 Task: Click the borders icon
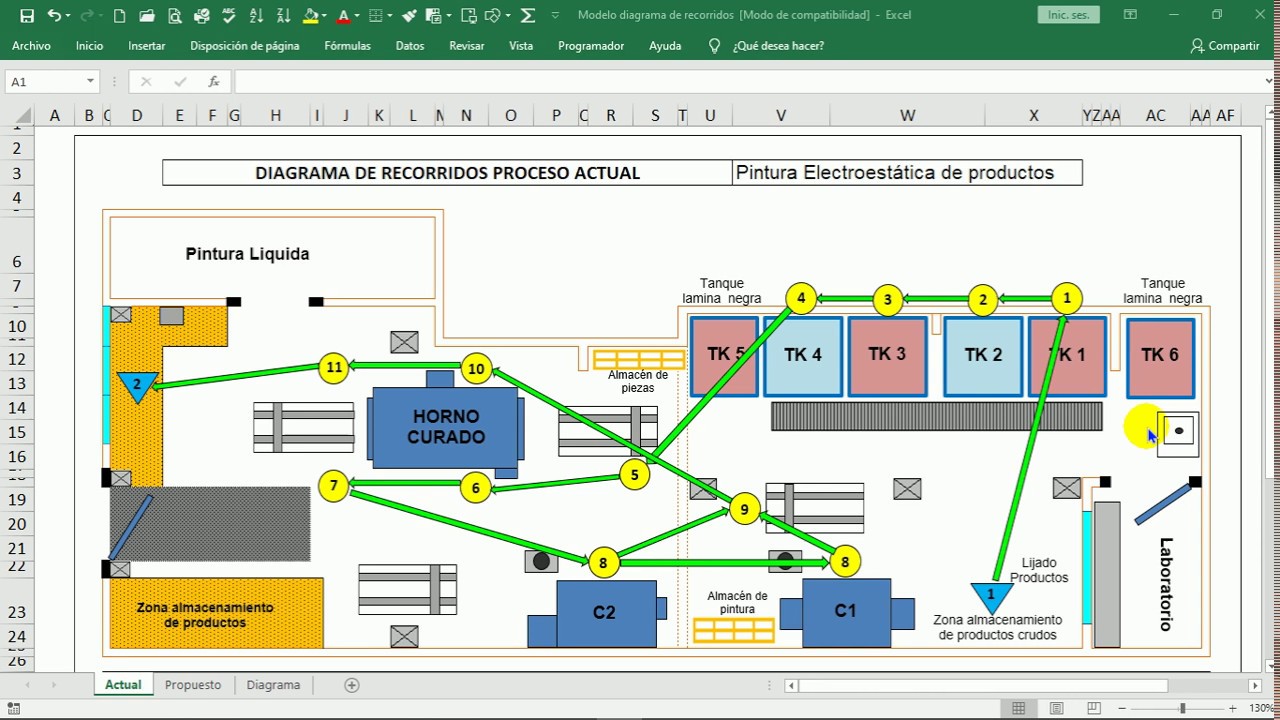[376, 15]
